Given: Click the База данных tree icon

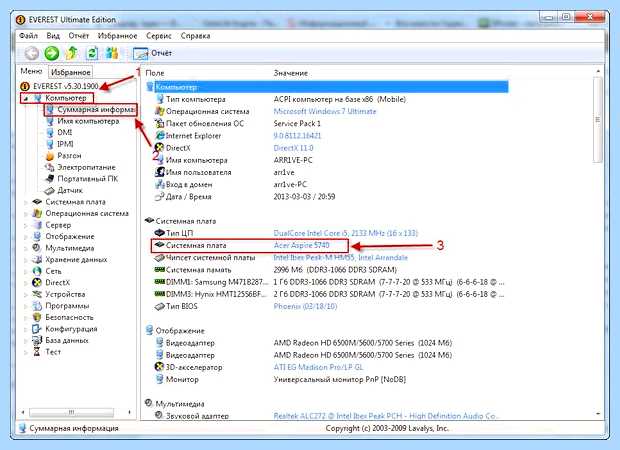Looking at the screenshot, I should coord(37,340).
